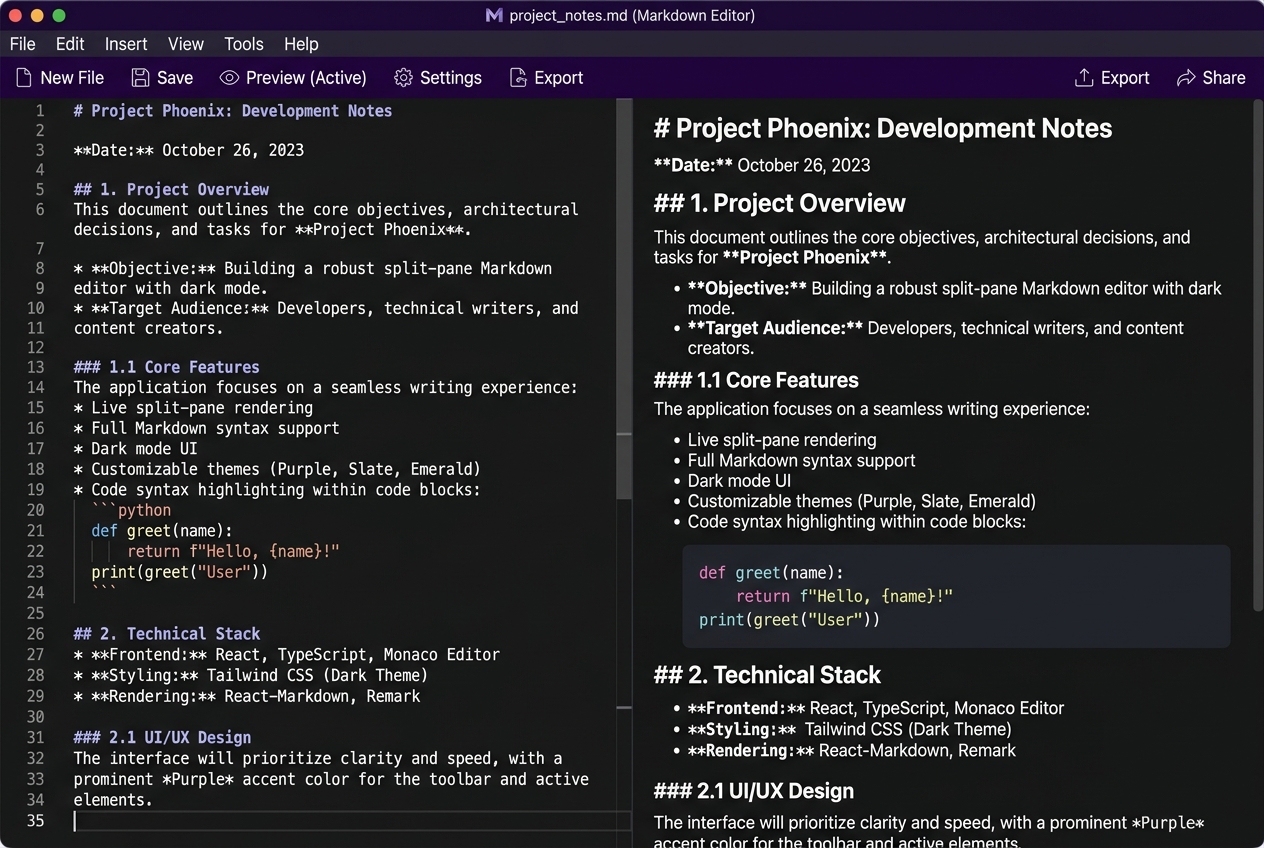Click "## 1. Project Overview" in editor pane

click(171, 190)
